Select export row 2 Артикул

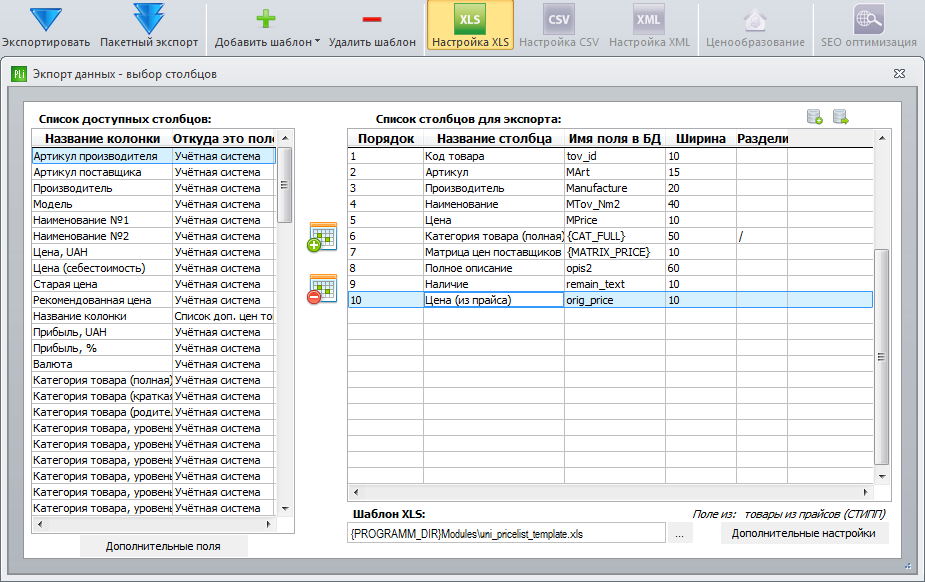[610, 172]
